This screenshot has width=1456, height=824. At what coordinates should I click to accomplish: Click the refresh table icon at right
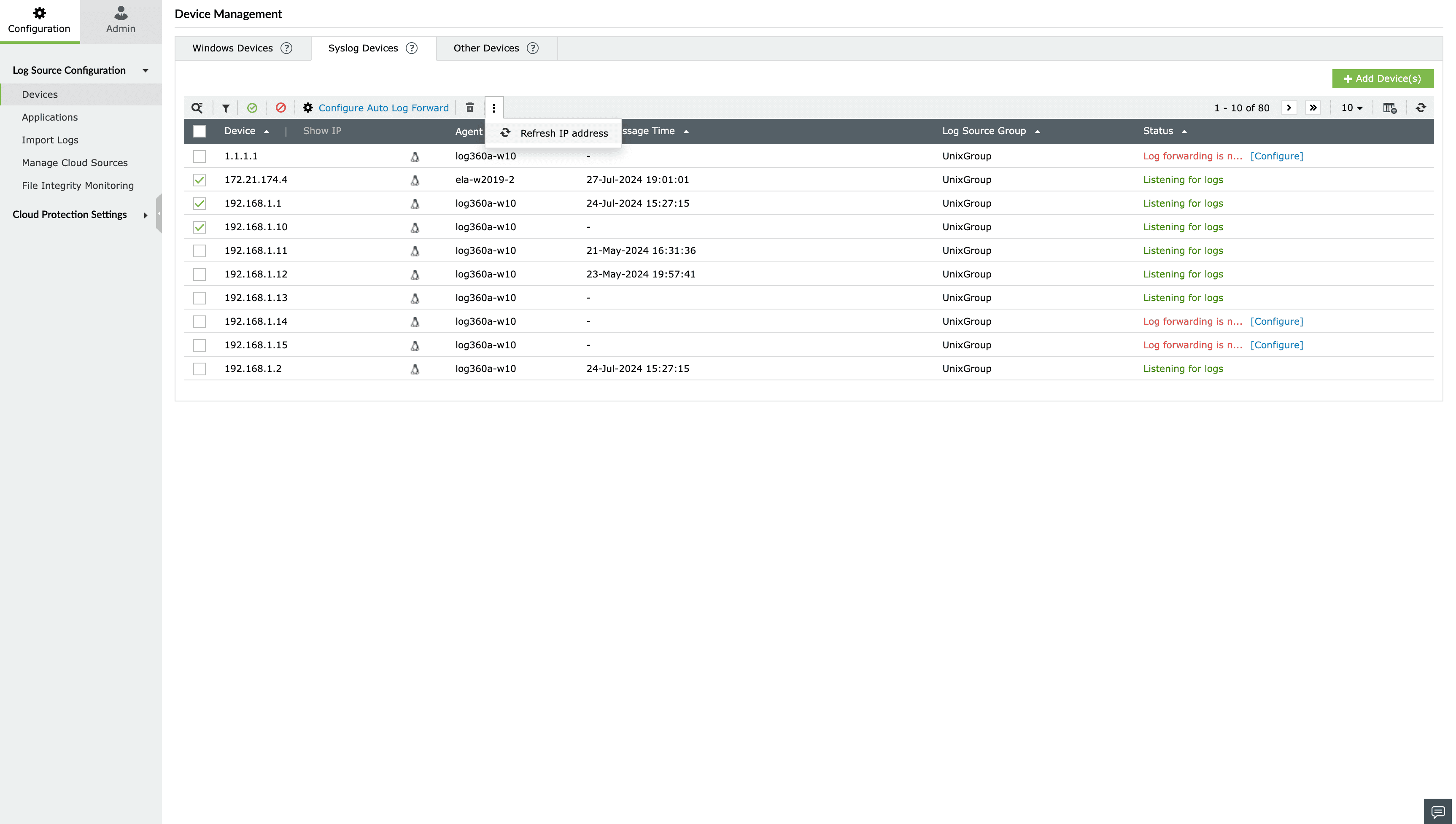click(1421, 108)
